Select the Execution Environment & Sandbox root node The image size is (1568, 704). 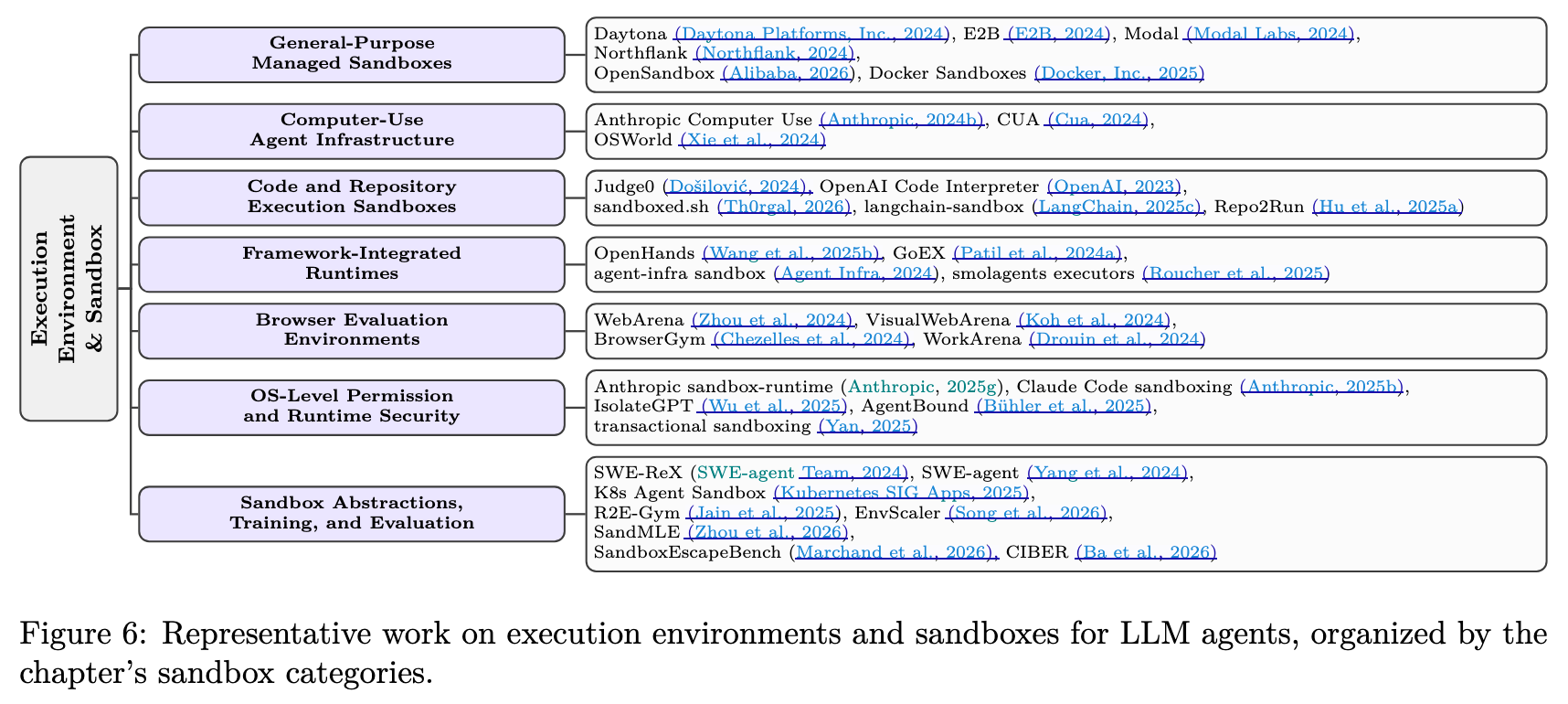pyautogui.click(x=69, y=289)
